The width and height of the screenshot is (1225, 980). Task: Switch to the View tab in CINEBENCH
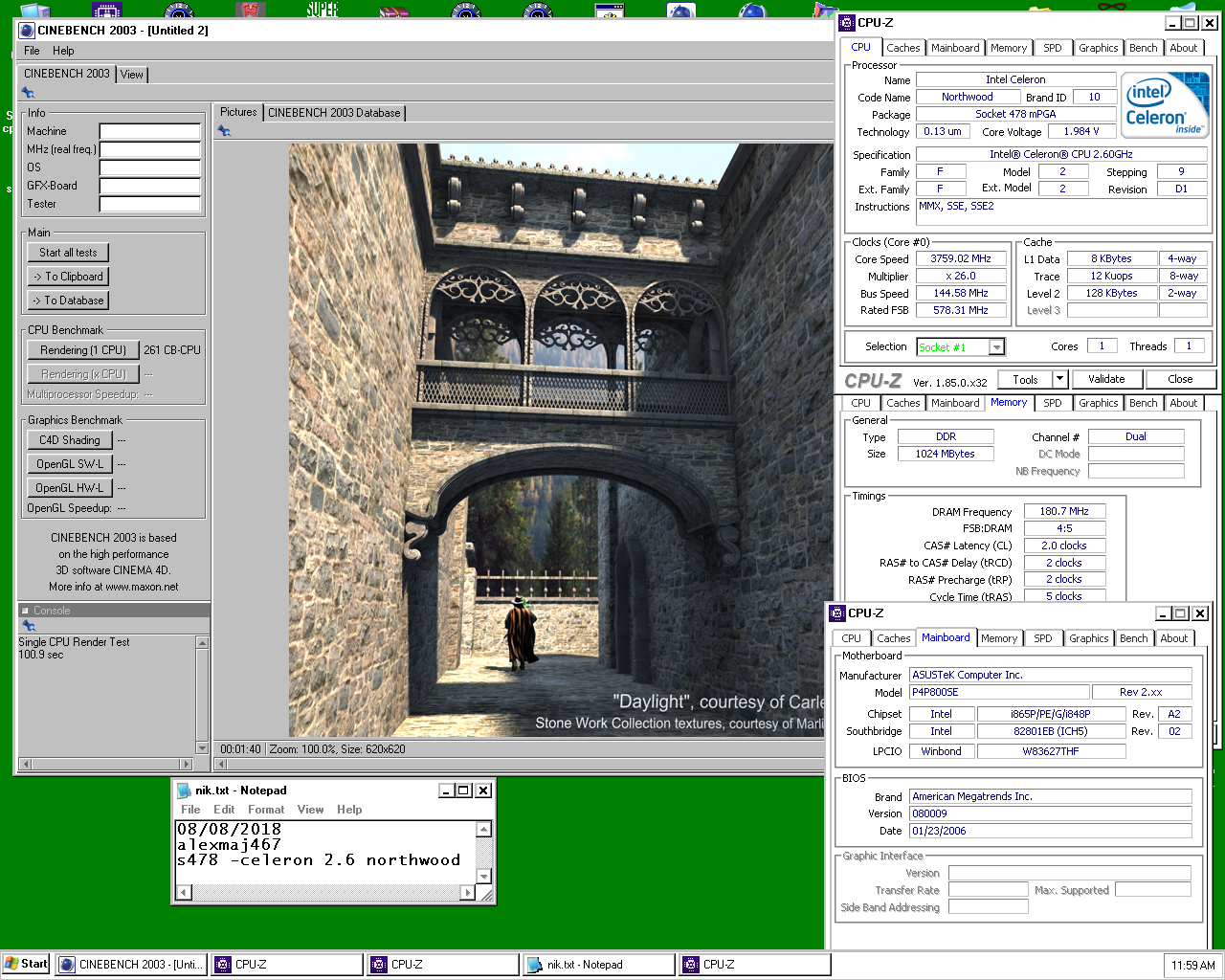[132, 75]
